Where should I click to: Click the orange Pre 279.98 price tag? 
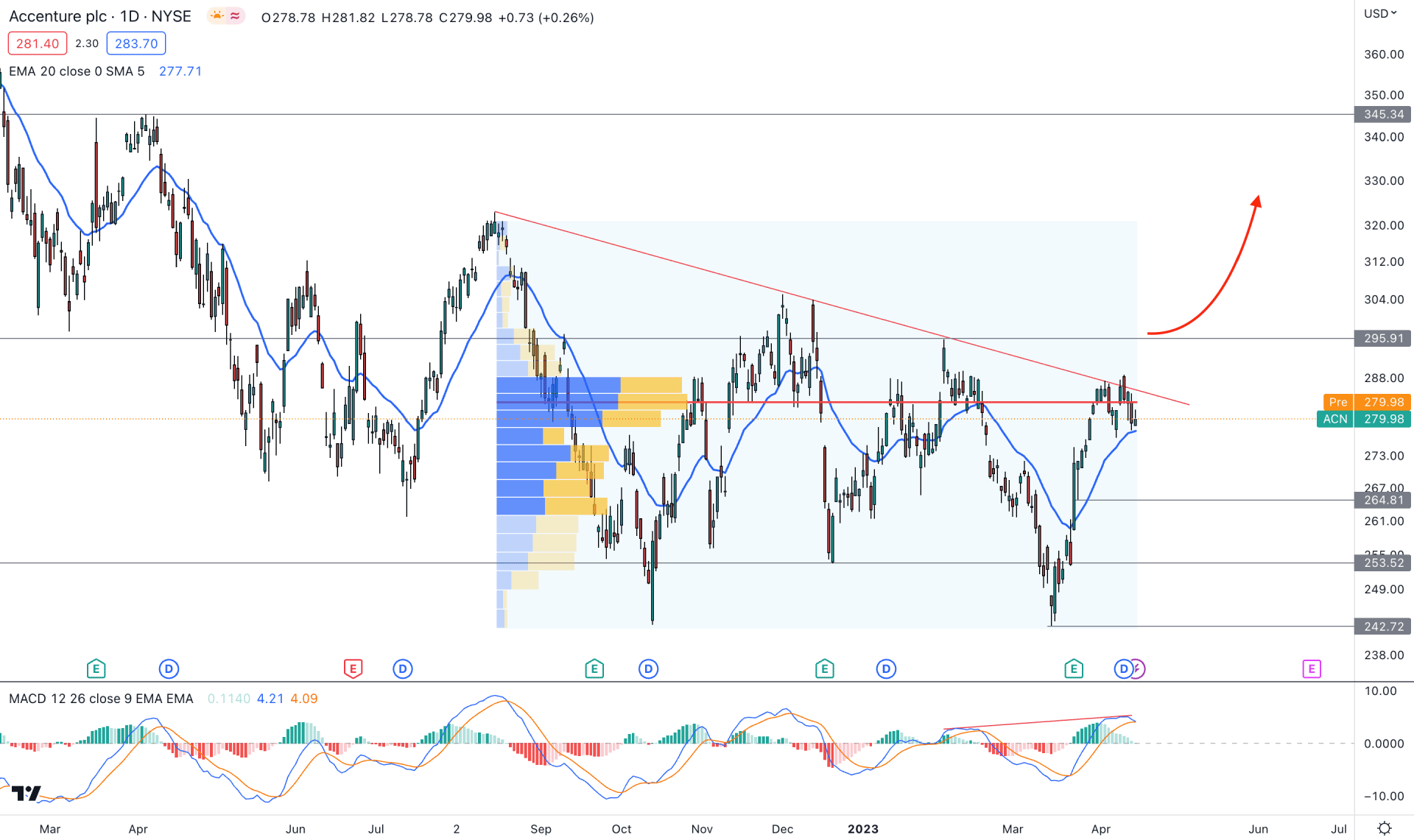click(x=1367, y=402)
